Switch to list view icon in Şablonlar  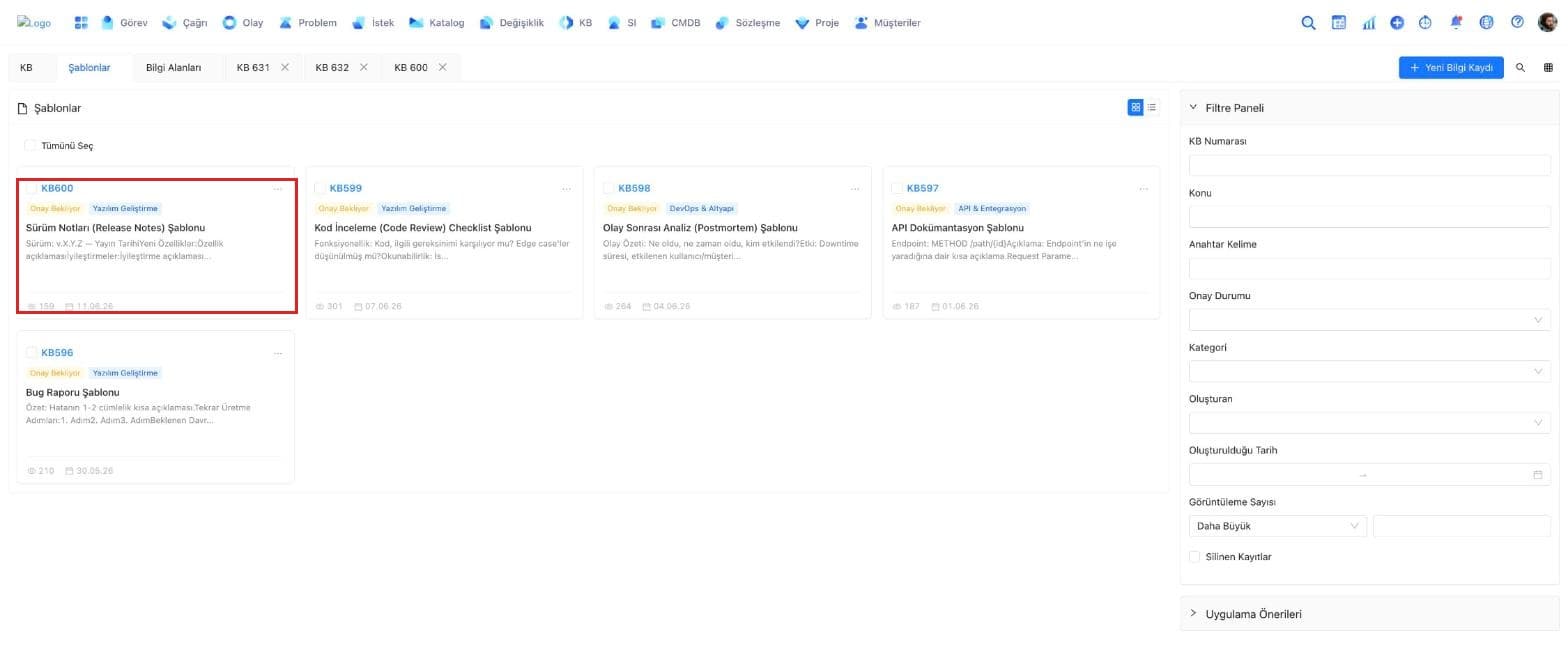1152,107
